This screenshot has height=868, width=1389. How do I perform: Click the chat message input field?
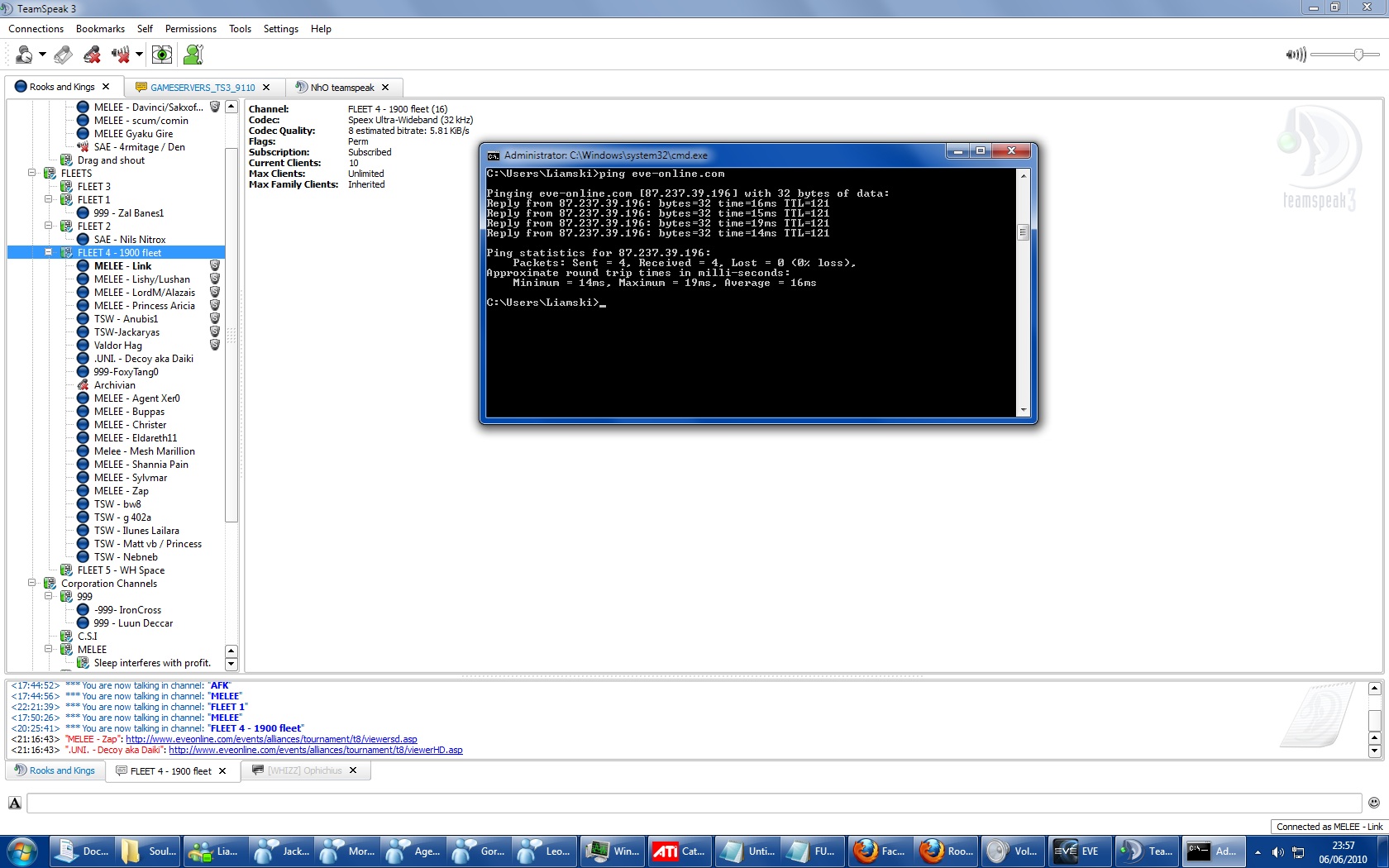(x=694, y=803)
